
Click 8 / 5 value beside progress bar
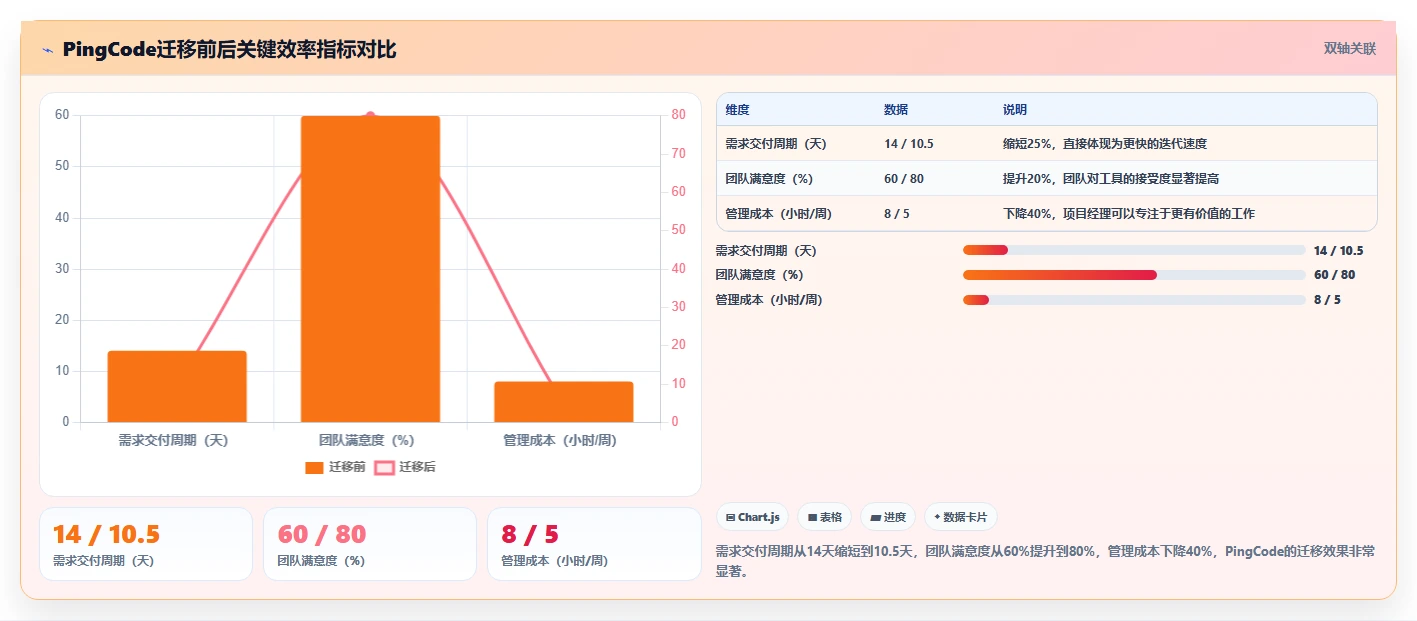pos(1327,300)
